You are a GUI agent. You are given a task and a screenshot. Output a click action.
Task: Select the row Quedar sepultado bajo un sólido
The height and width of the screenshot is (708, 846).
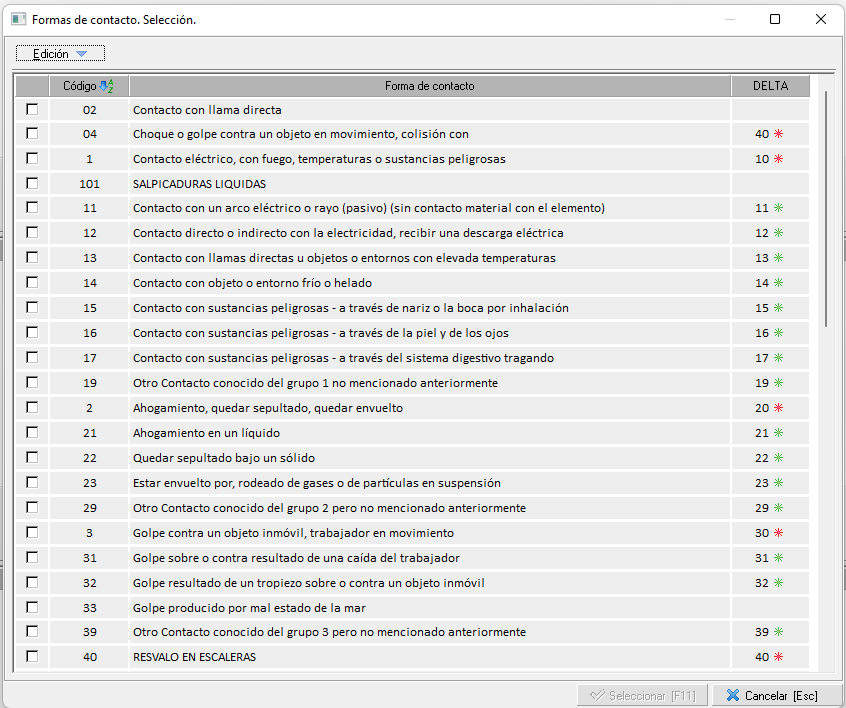pyautogui.click(x=224, y=458)
